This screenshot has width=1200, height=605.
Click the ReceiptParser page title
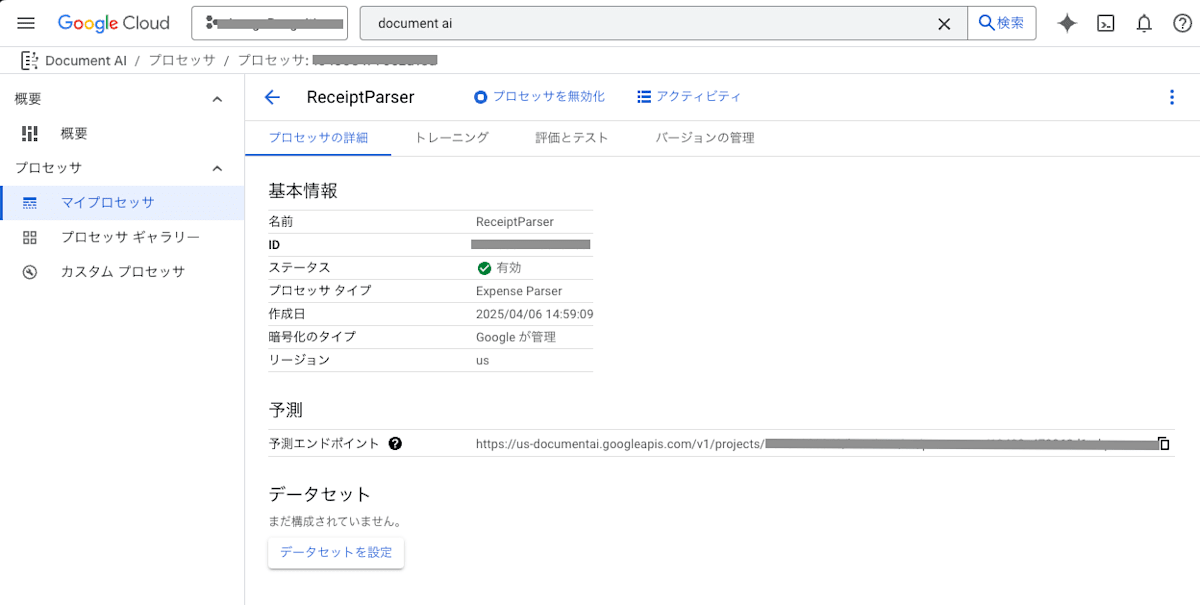360,97
